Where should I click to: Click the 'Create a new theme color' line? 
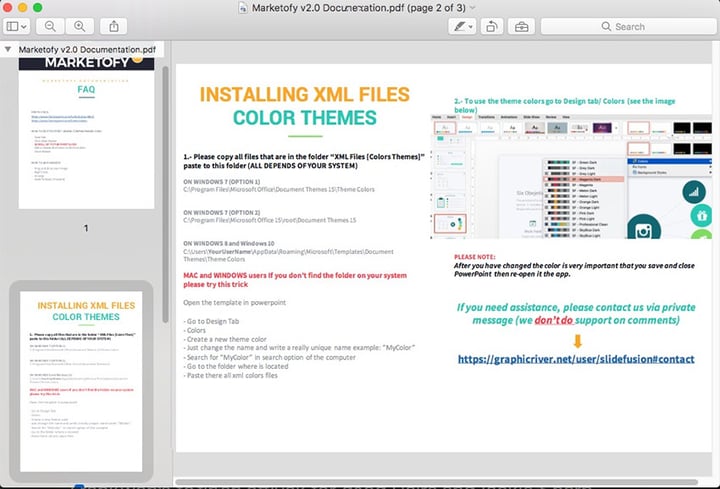(225, 339)
